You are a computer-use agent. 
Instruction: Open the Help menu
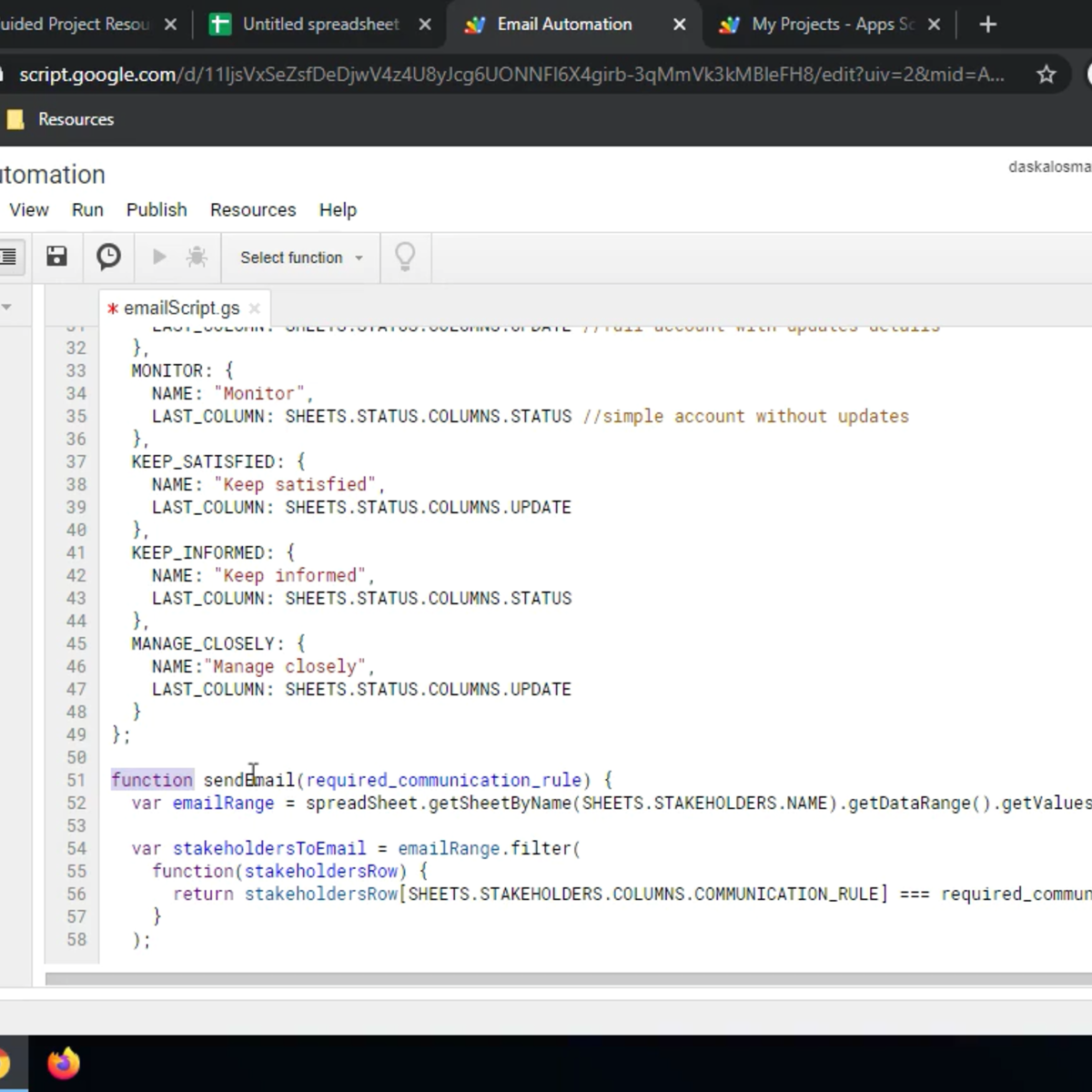(338, 210)
